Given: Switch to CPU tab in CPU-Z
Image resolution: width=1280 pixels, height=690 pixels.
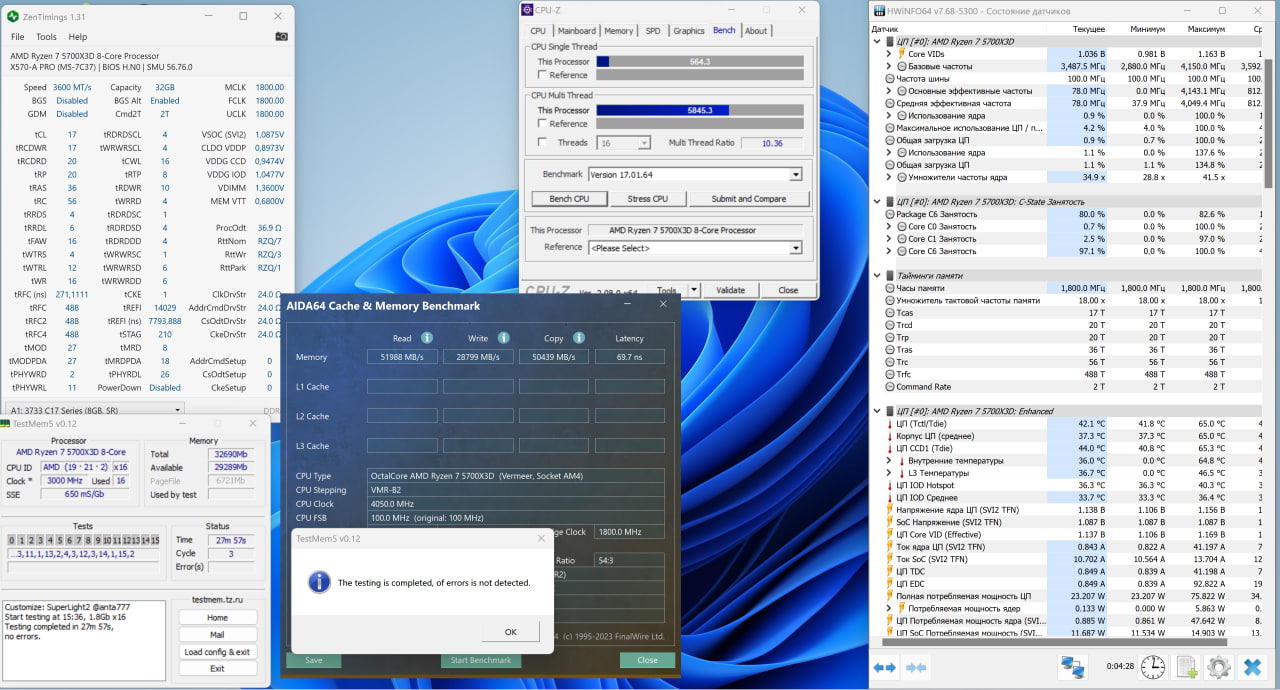Looking at the screenshot, I should [538, 31].
